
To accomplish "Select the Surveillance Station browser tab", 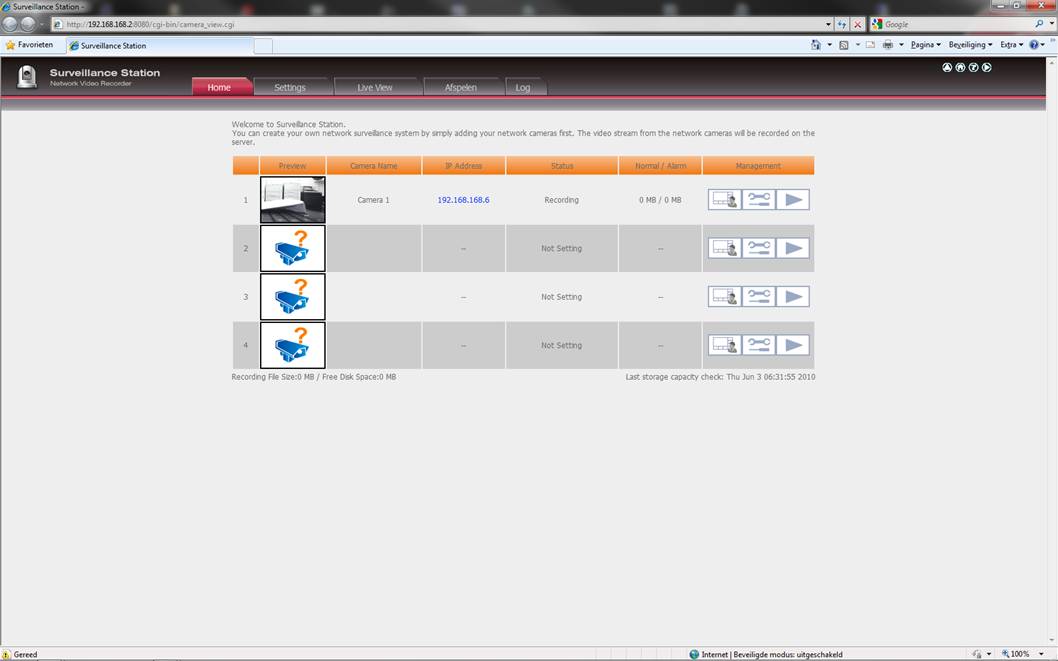I will pos(160,46).
